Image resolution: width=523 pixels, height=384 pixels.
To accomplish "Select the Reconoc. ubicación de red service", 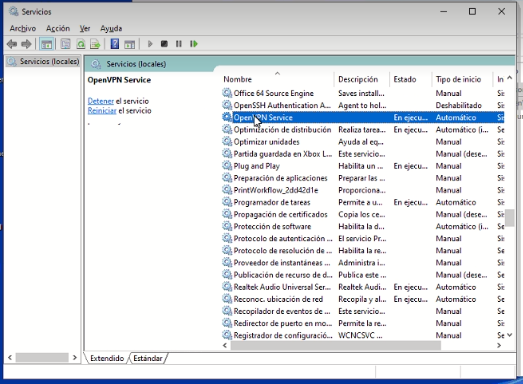I will point(363,299).
